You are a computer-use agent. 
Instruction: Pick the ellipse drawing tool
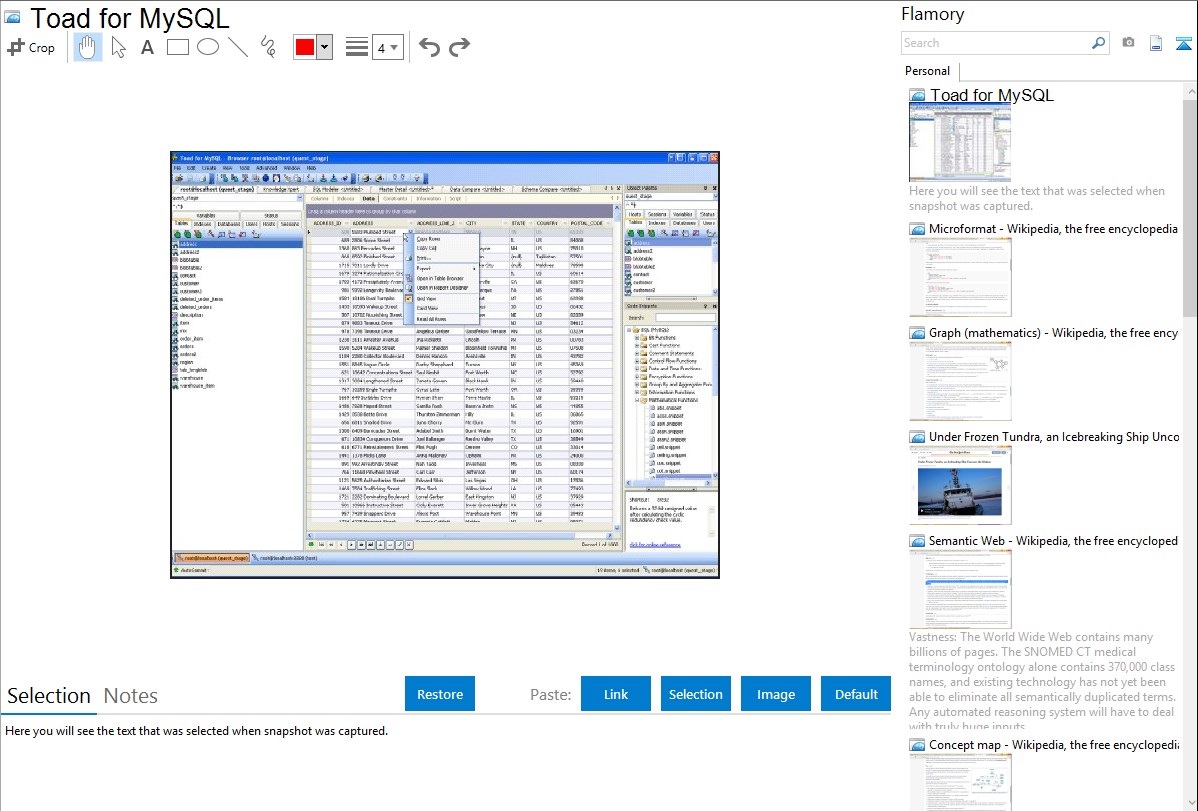208,47
